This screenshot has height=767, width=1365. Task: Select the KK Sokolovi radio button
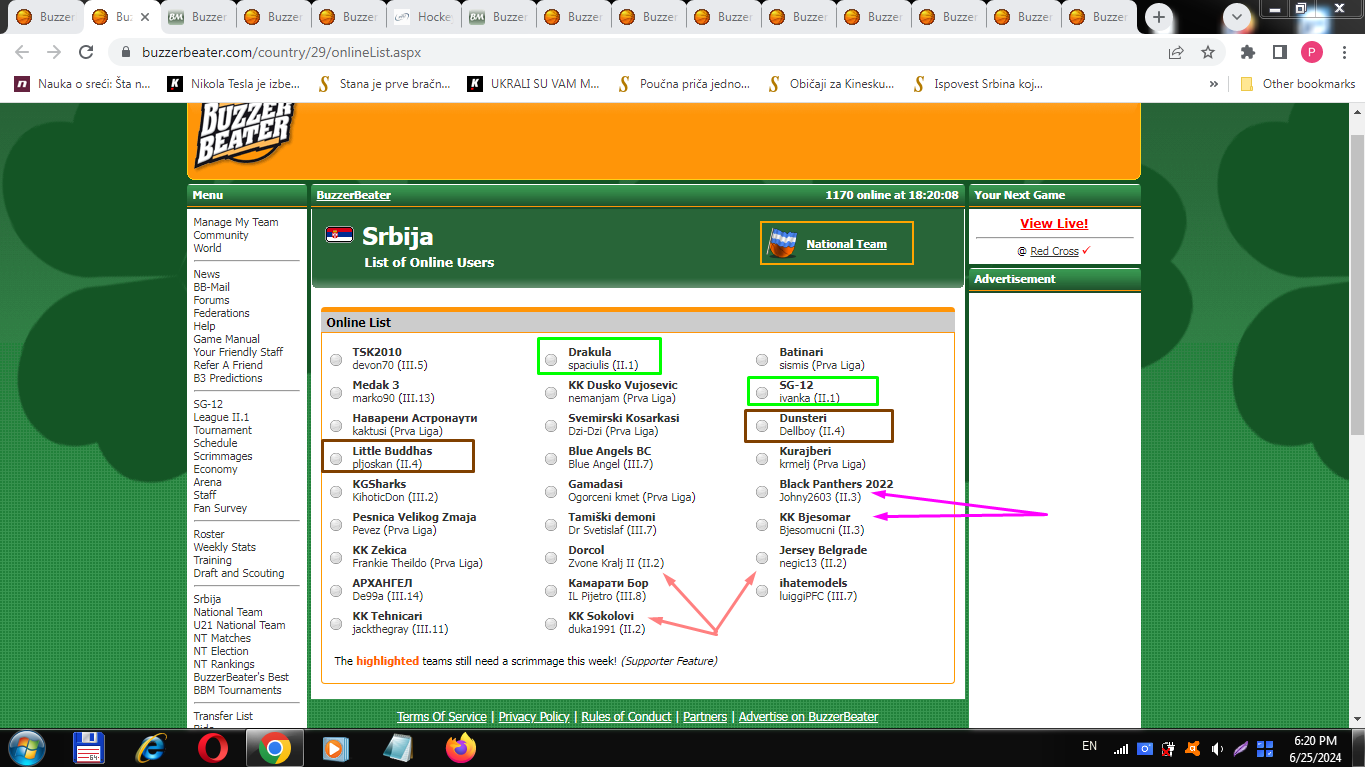coord(551,623)
